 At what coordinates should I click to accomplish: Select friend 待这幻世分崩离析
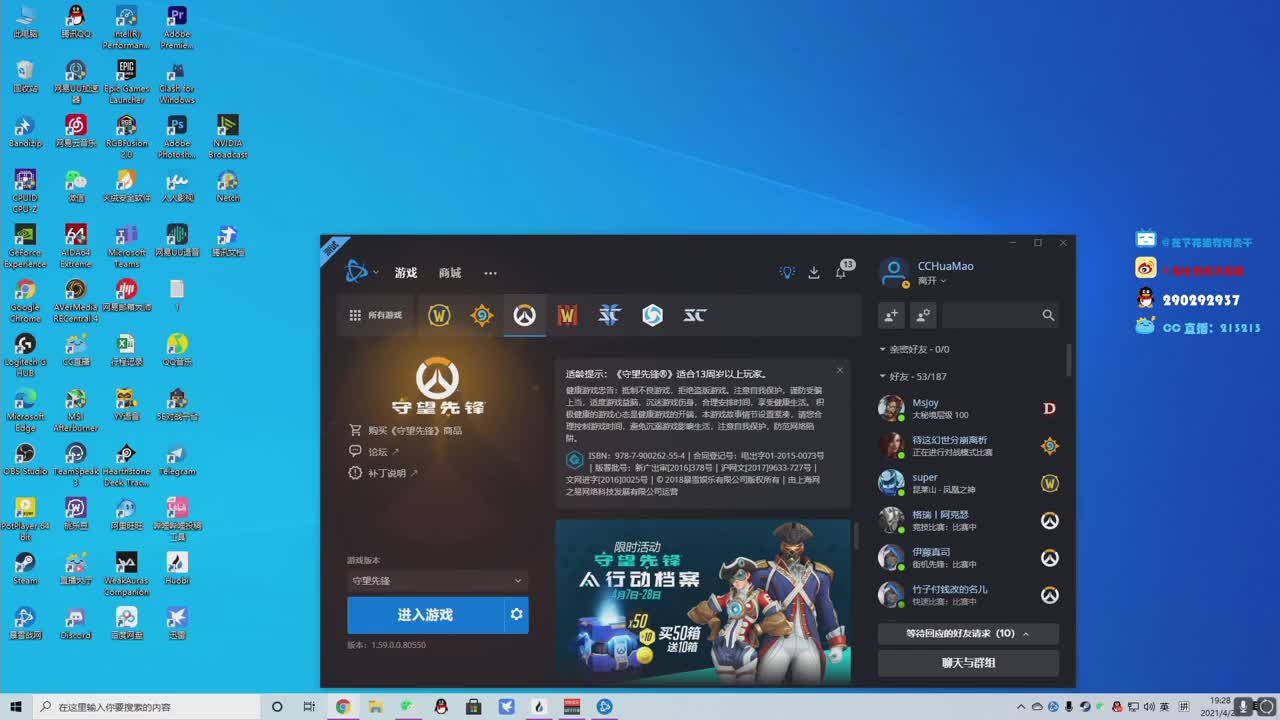(x=968, y=446)
